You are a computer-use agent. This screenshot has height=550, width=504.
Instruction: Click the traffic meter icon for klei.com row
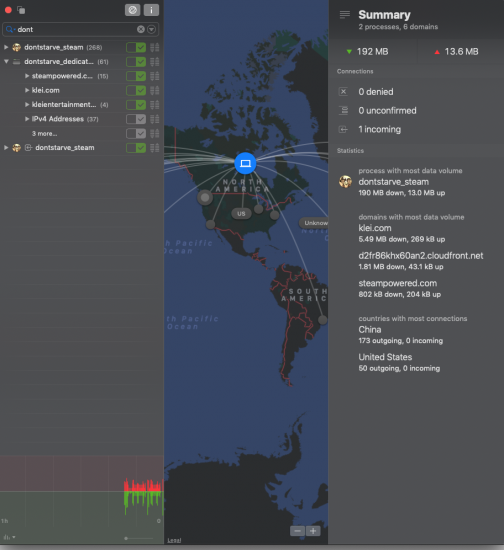click(x=155, y=90)
